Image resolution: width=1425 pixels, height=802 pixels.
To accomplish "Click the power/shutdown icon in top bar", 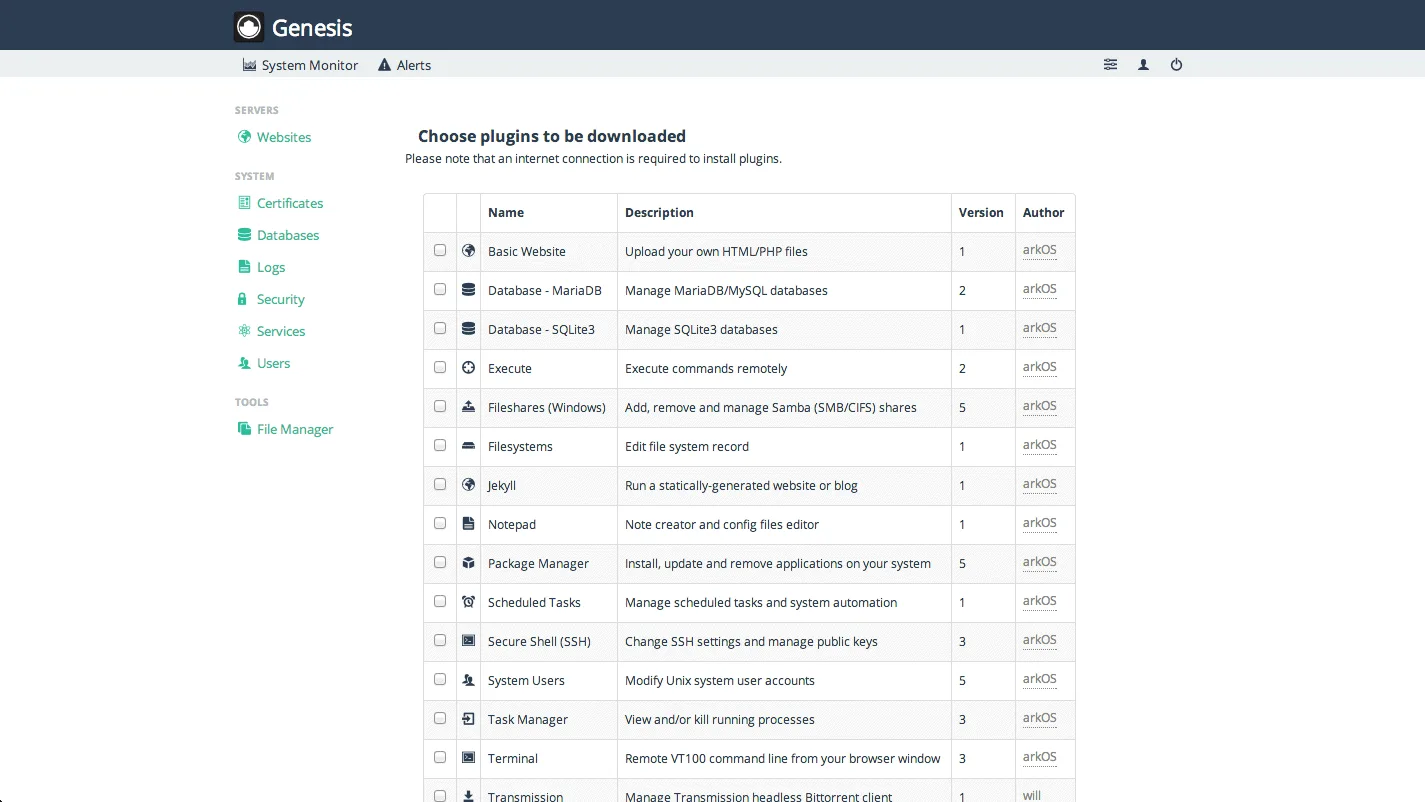I will pyautogui.click(x=1176, y=64).
